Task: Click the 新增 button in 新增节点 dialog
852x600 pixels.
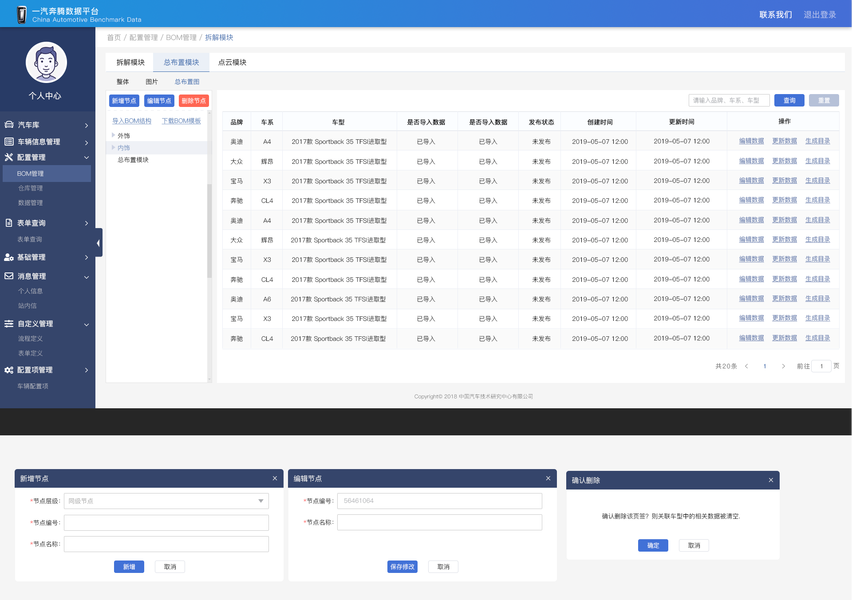Action: pos(129,567)
